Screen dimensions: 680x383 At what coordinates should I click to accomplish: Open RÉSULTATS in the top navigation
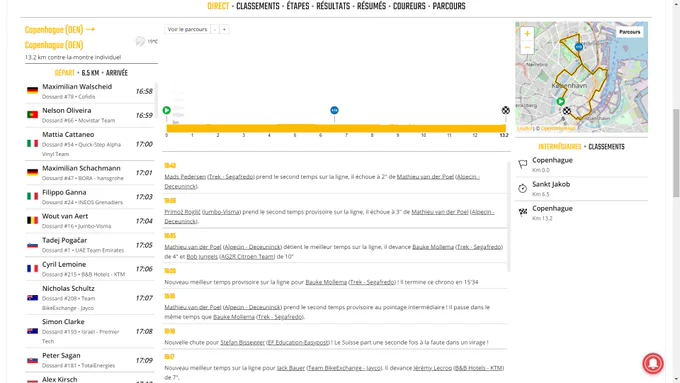(x=333, y=6)
